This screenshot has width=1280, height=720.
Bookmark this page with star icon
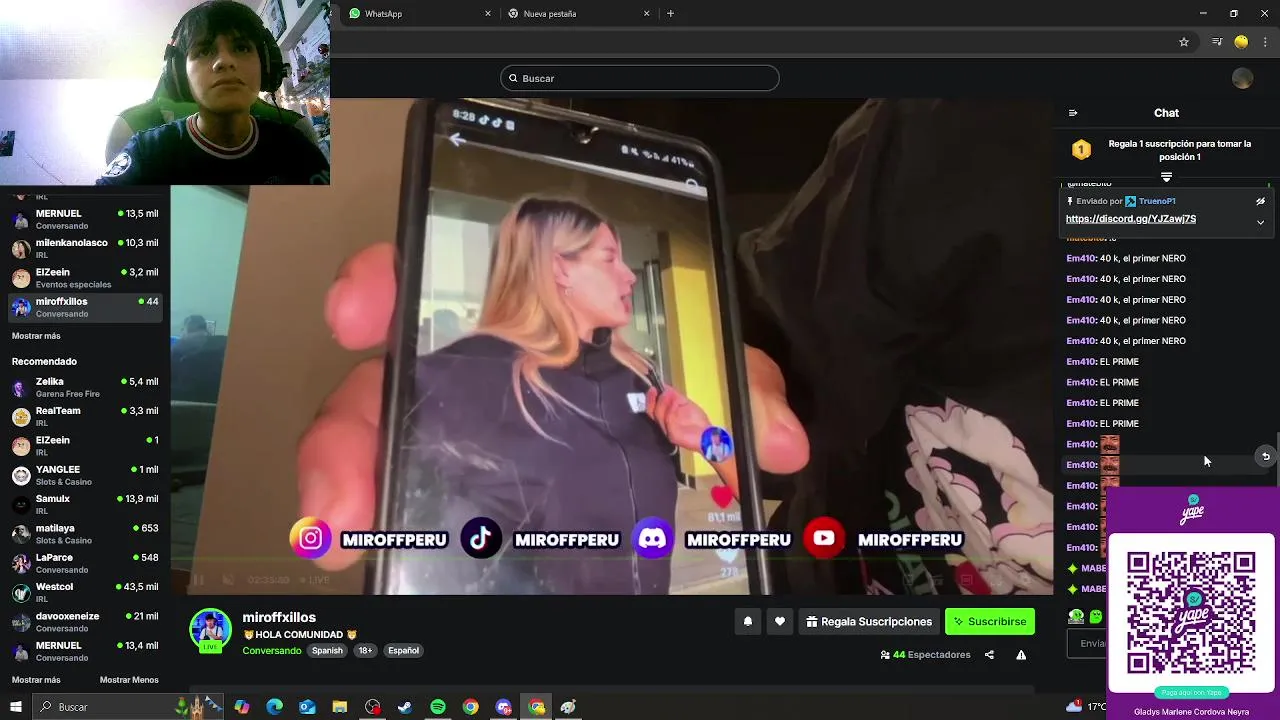[x=1184, y=42]
